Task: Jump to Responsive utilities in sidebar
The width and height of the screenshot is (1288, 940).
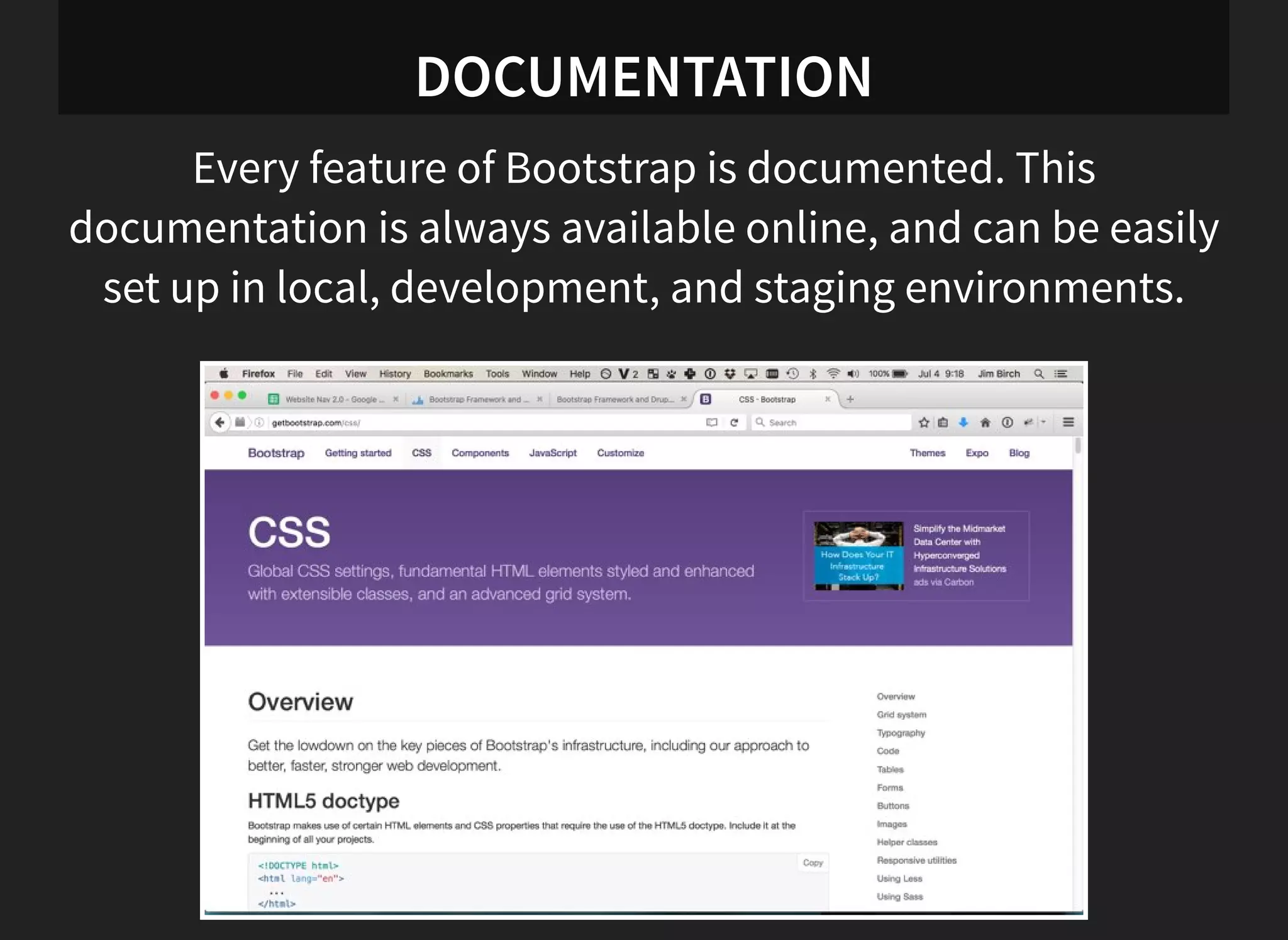Action: pyautogui.click(x=916, y=861)
